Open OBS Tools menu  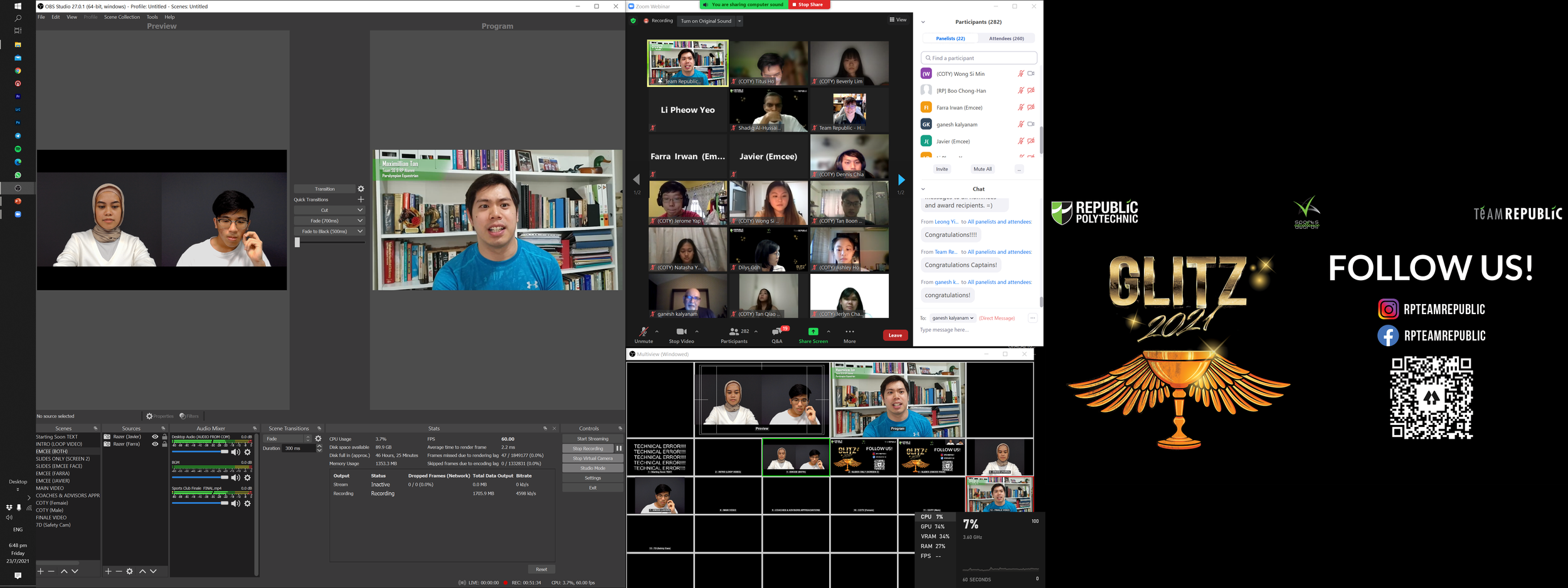pos(152,17)
